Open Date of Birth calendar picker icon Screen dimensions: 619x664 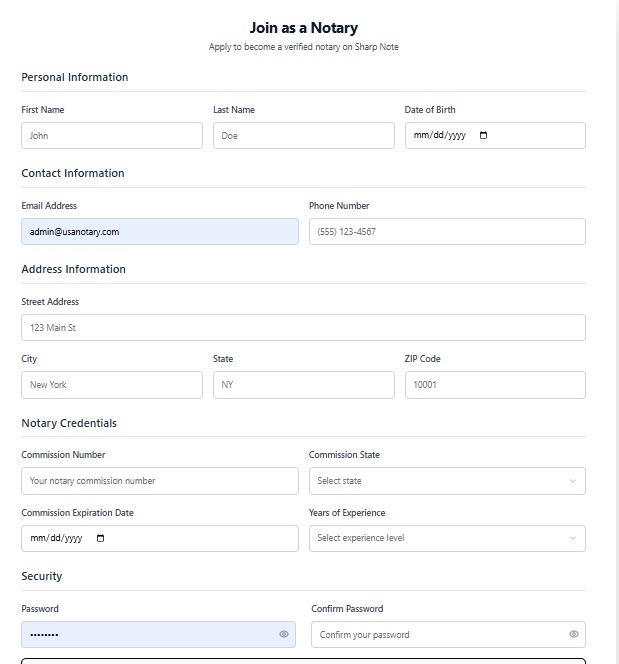[484, 136]
